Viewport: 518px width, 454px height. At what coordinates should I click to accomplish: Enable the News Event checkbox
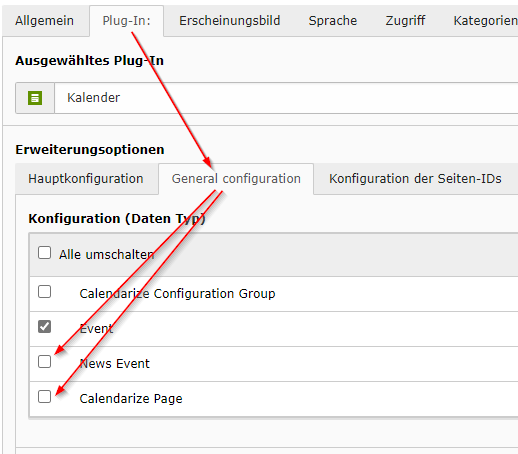44,362
